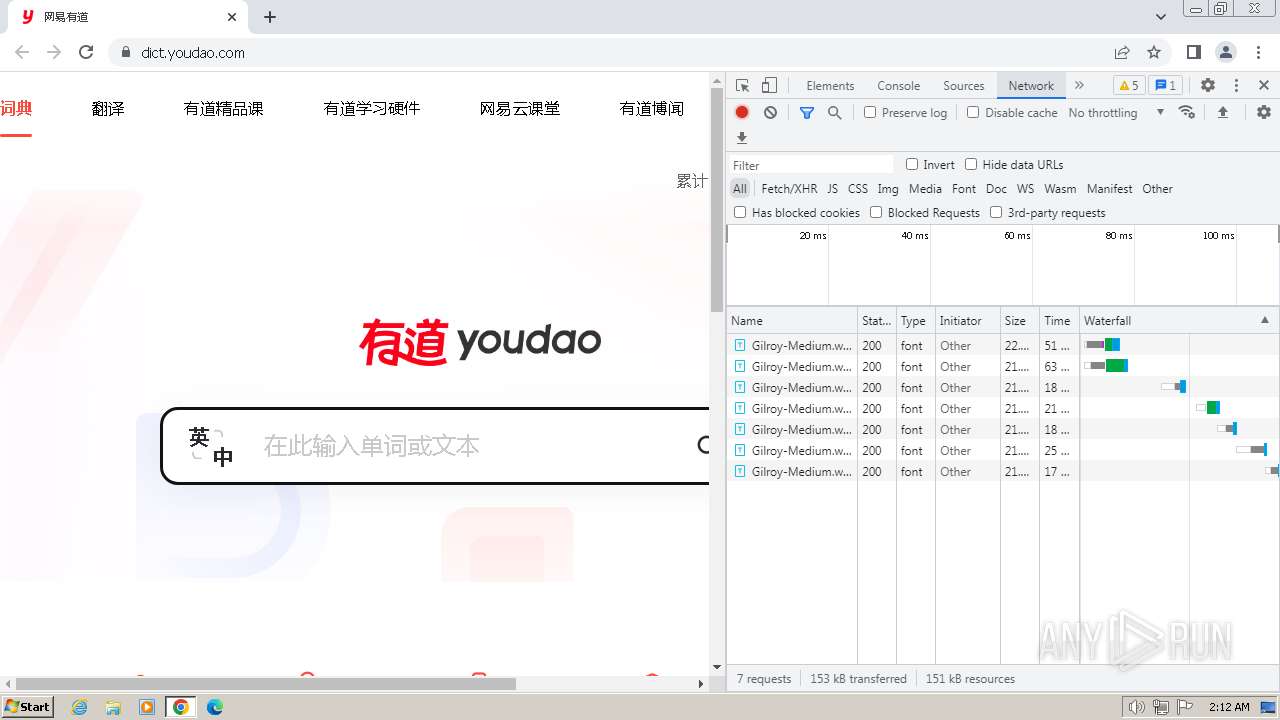Click the 英/中 language switch icon
The height and width of the screenshot is (720, 1280).
point(211,446)
